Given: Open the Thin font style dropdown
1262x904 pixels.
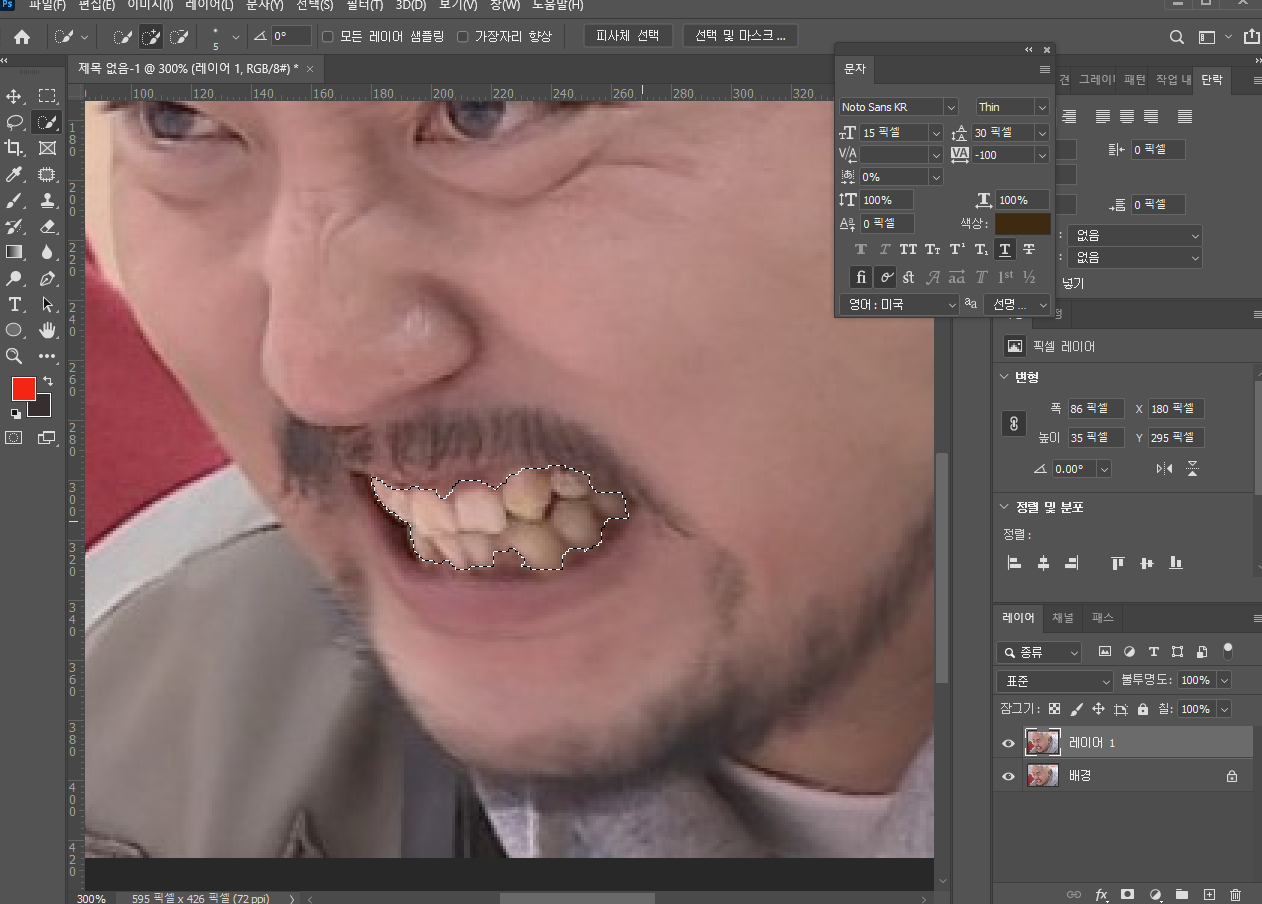Looking at the screenshot, I should tap(1043, 107).
